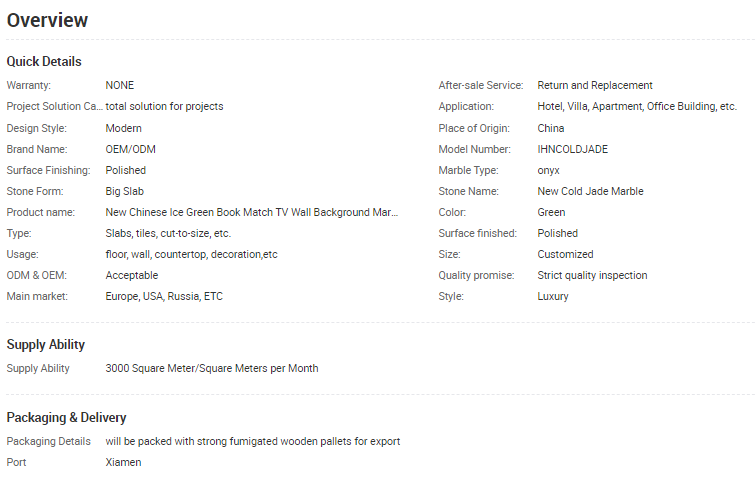Click the Packaging & Delivery heading
The height and width of the screenshot is (480, 756).
pyautogui.click(x=67, y=417)
